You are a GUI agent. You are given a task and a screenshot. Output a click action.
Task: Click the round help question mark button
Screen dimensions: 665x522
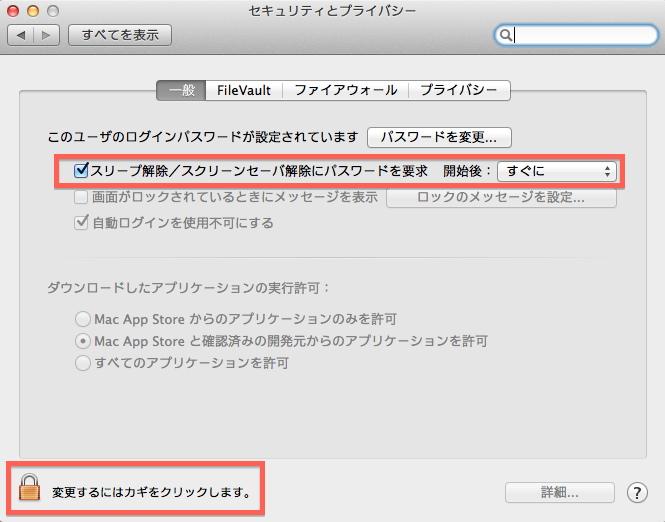tap(637, 492)
